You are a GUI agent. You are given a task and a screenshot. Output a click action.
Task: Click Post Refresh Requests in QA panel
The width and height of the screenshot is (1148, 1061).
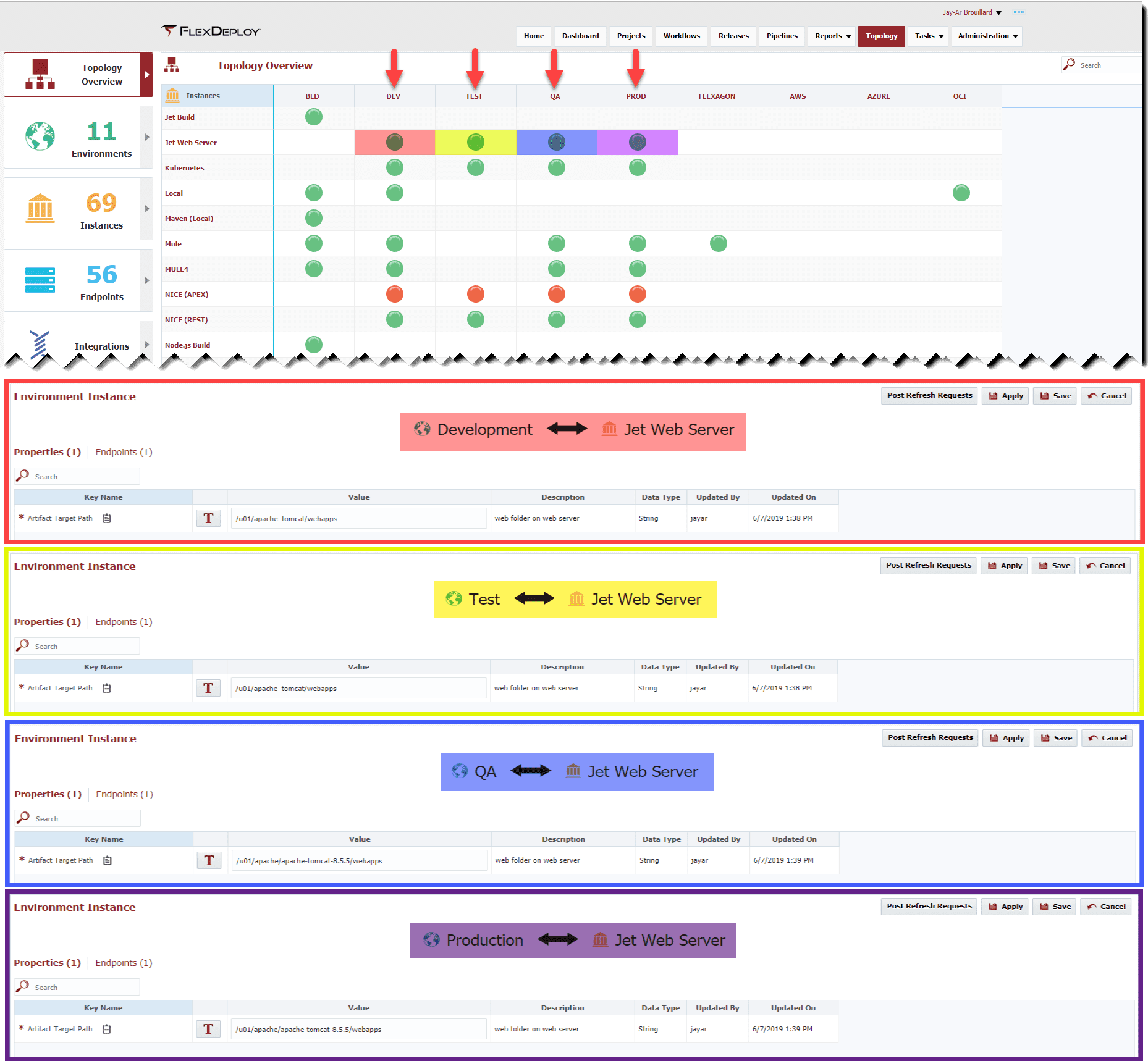tap(930, 737)
